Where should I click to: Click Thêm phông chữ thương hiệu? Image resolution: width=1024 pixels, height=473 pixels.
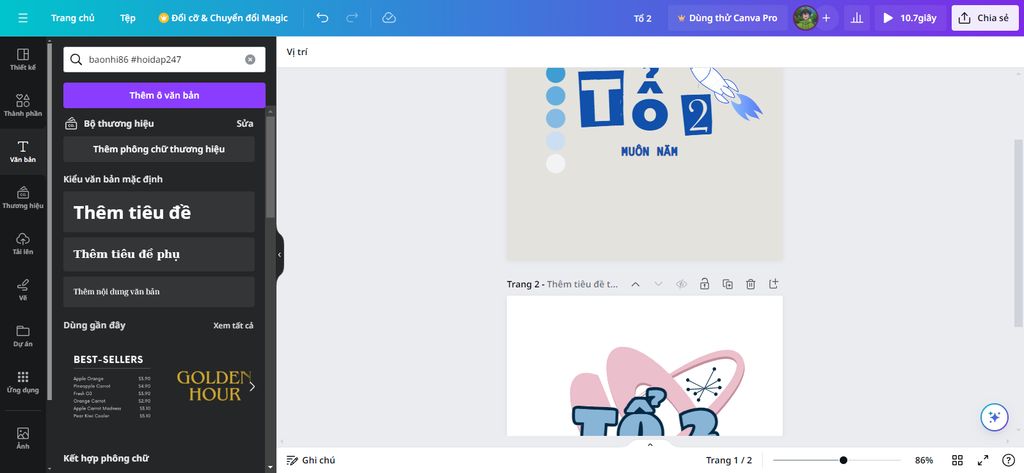click(159, 149)
